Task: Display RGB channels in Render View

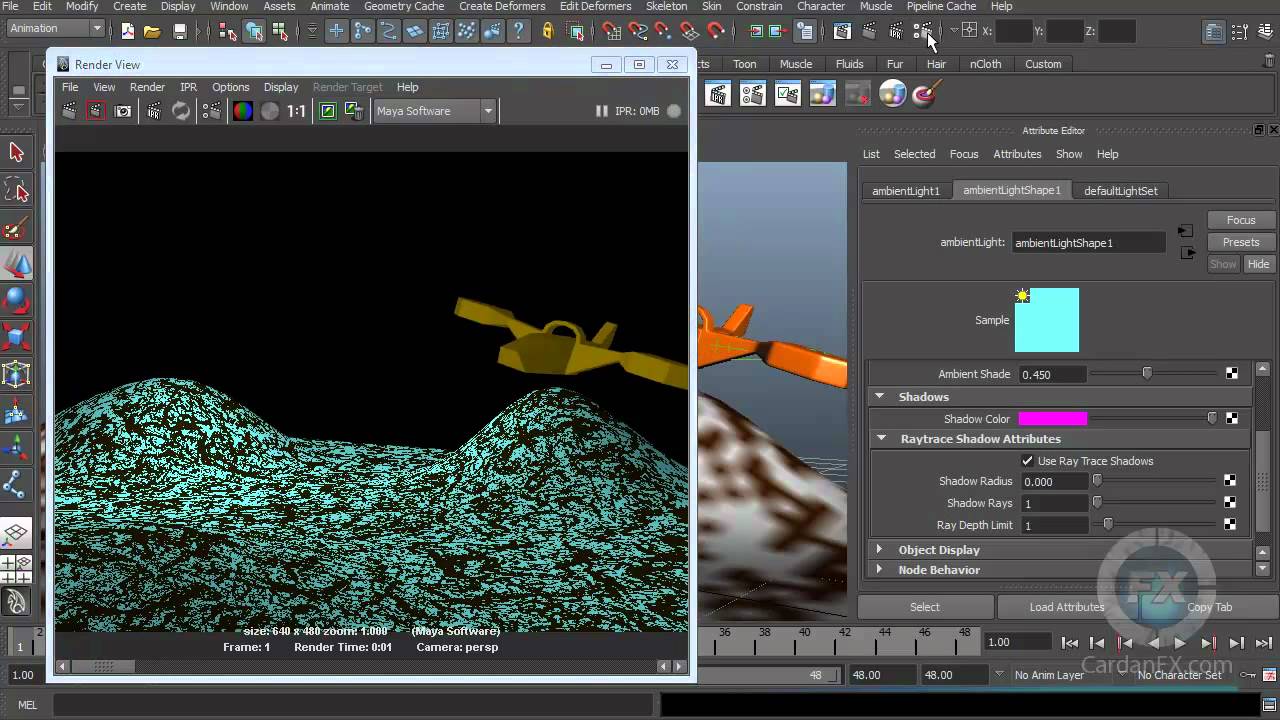Action: click(243, 111)
